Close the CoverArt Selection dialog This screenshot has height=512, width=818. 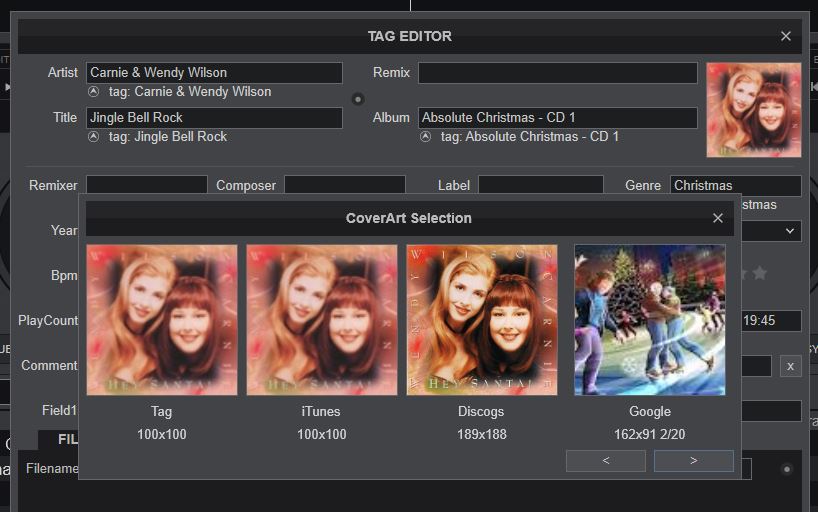click(718, 218)
